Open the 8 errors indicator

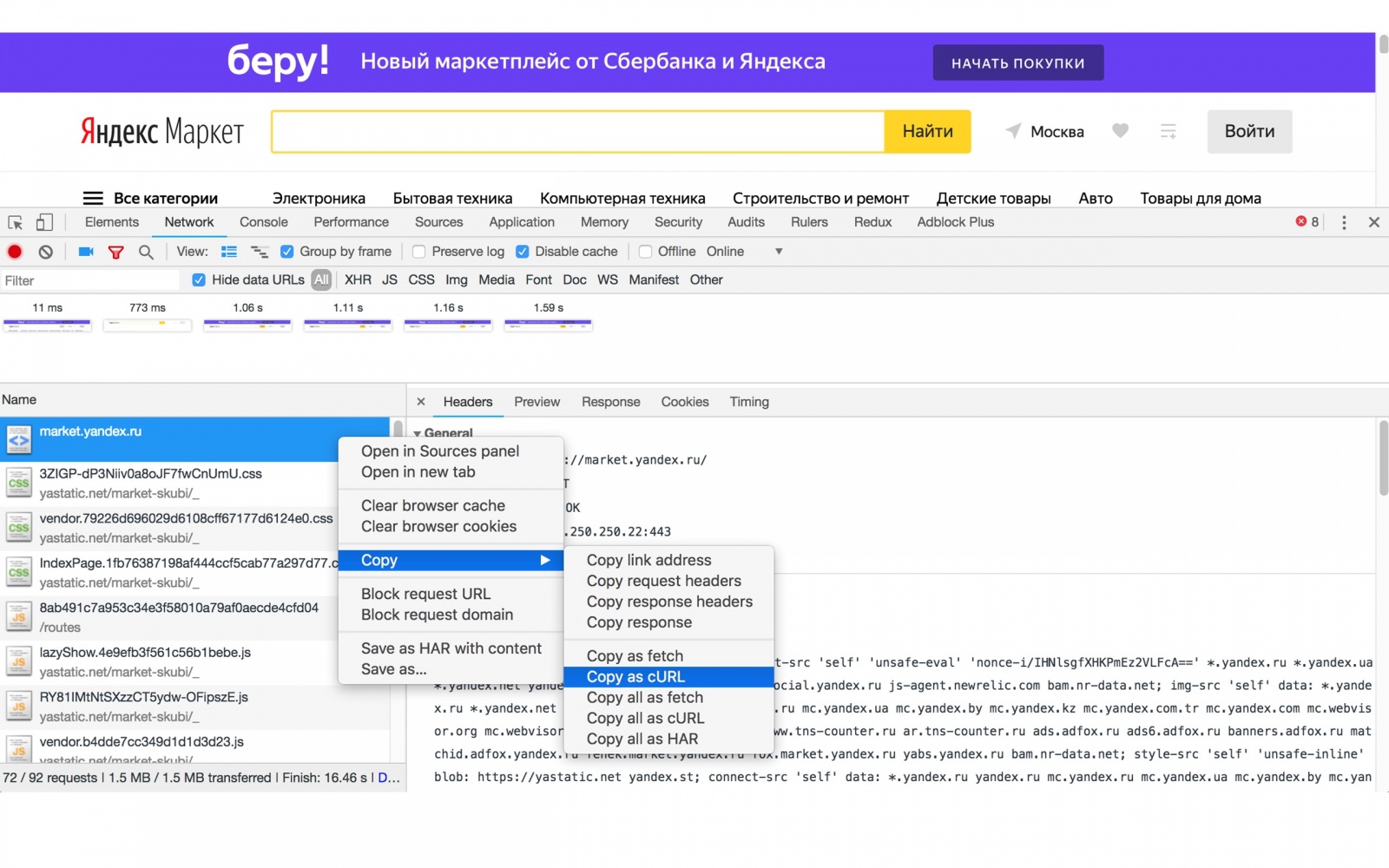(1307, 222)
